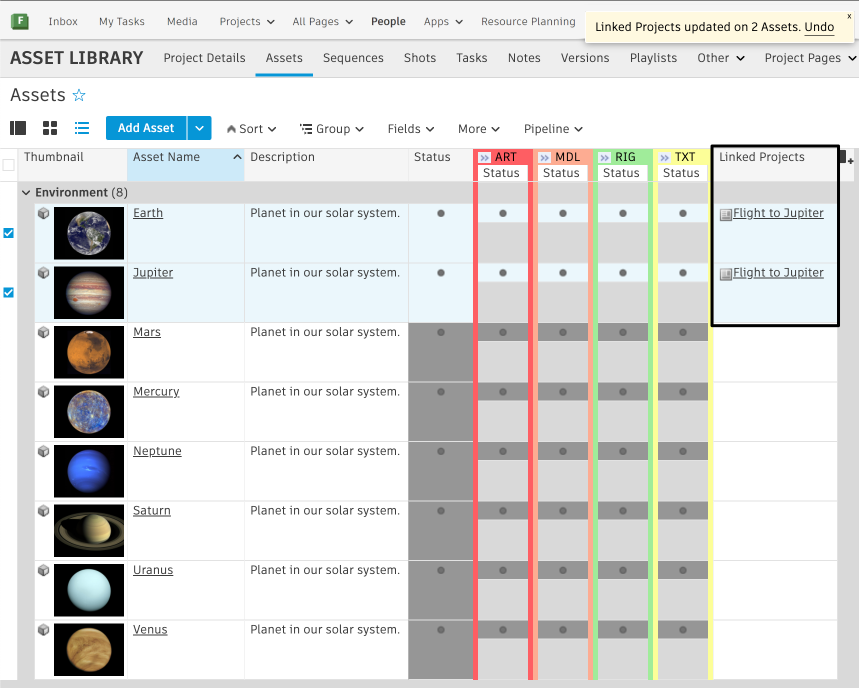Go to Inbox
This screenshot has width=859, height=688.
(x=63, y=21)
